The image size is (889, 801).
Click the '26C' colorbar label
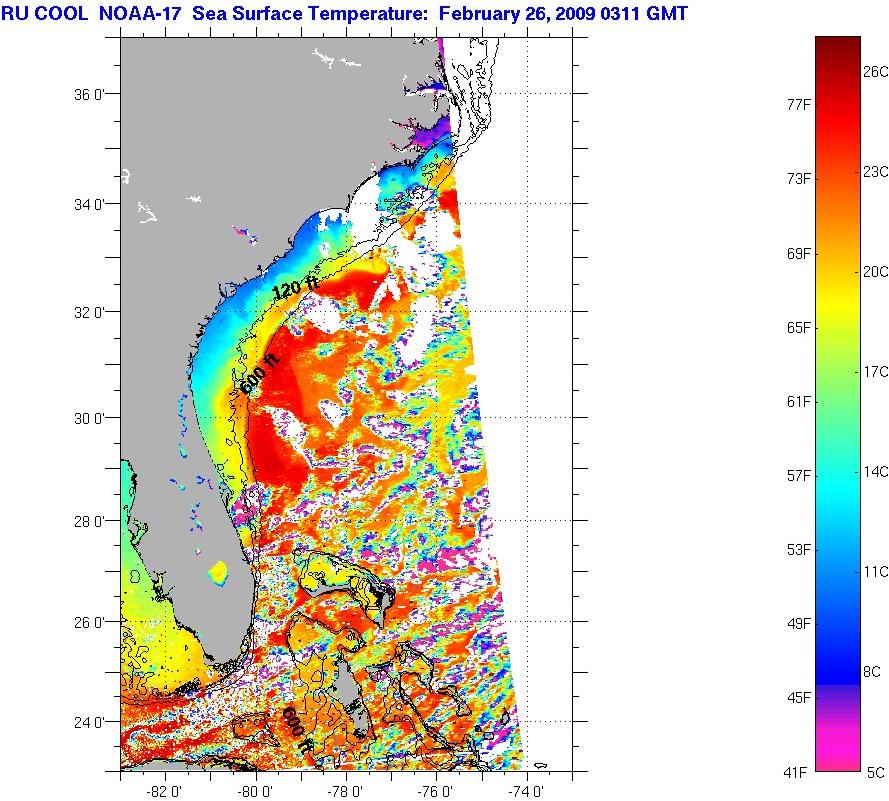click(x=875, y=72)
